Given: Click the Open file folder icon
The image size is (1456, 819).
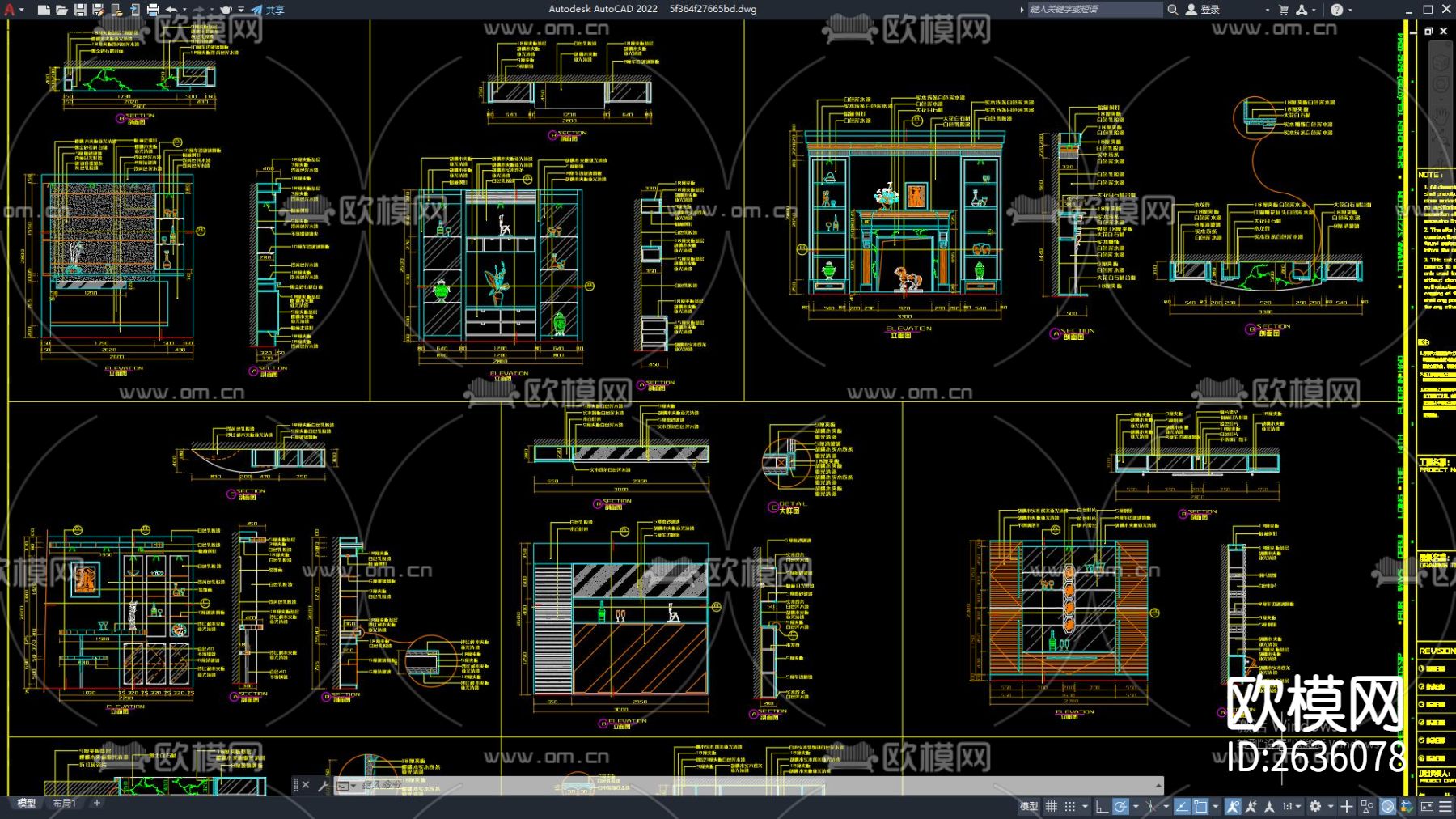Looking at the screenshot, I should 61,10.
